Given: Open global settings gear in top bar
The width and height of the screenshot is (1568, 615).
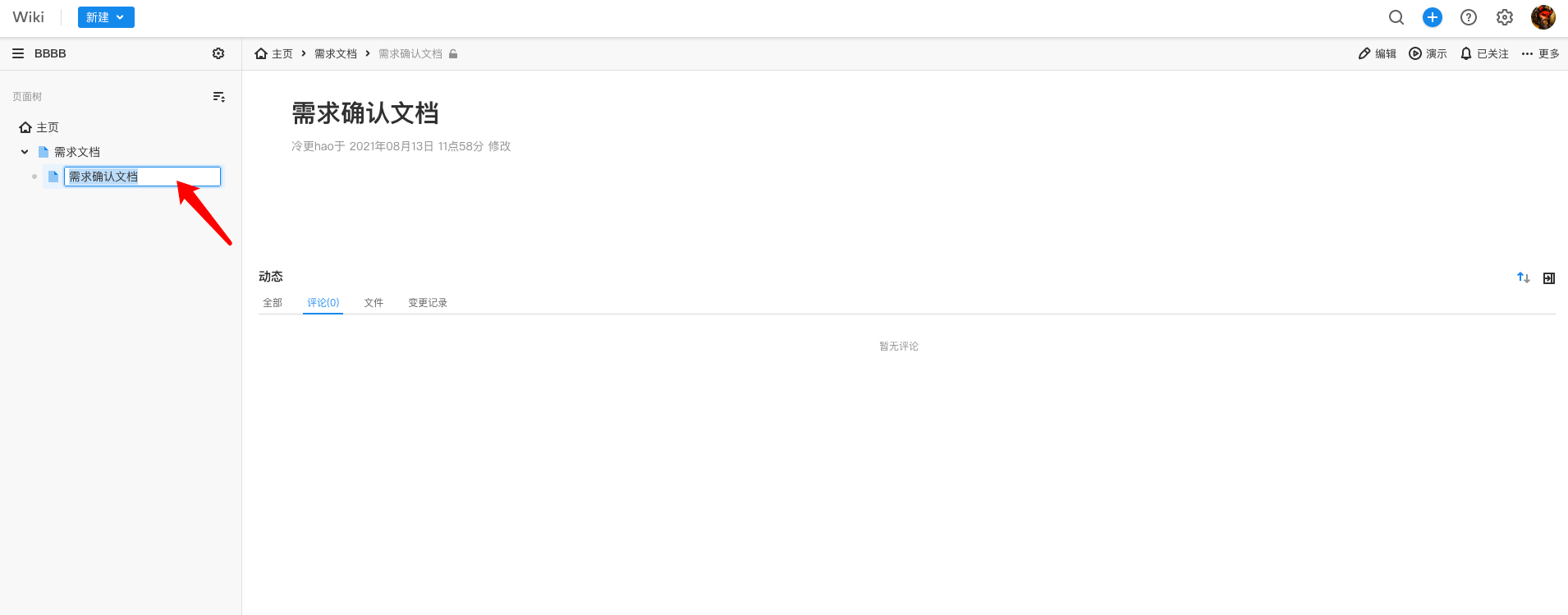Looking at the screenshot, I should 1504,17.
